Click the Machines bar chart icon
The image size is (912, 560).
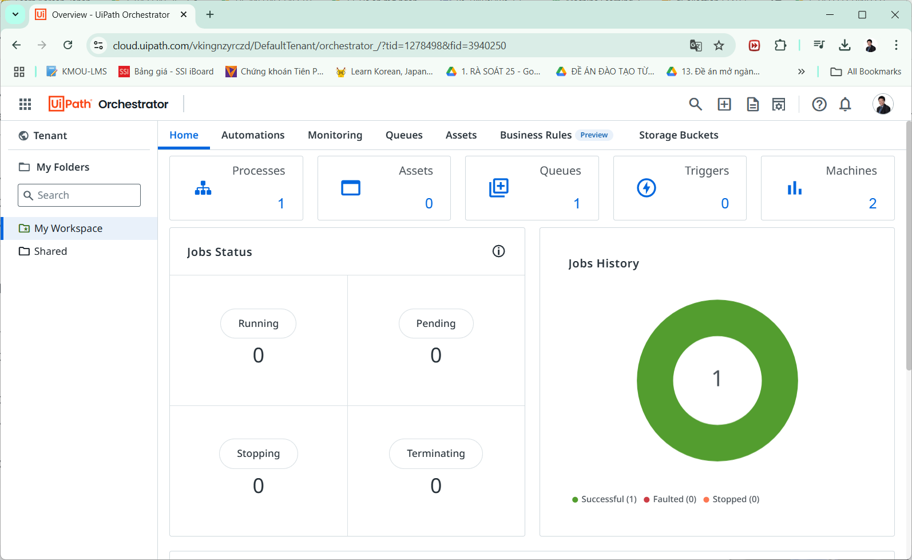[795, 188]
